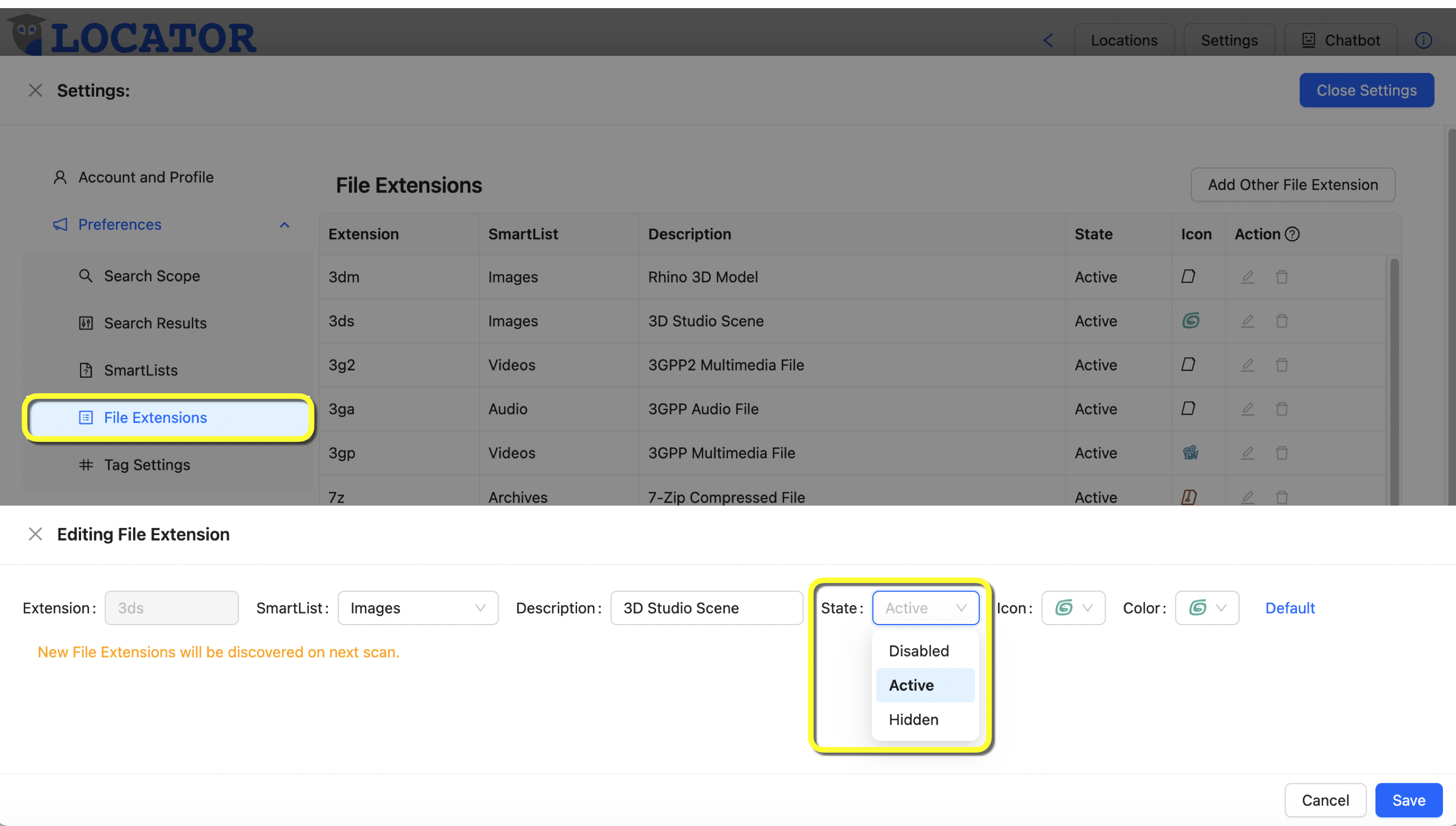Open Tag Settings preferences
This screenshot has width=1456, height=826.
coord(168,465)
